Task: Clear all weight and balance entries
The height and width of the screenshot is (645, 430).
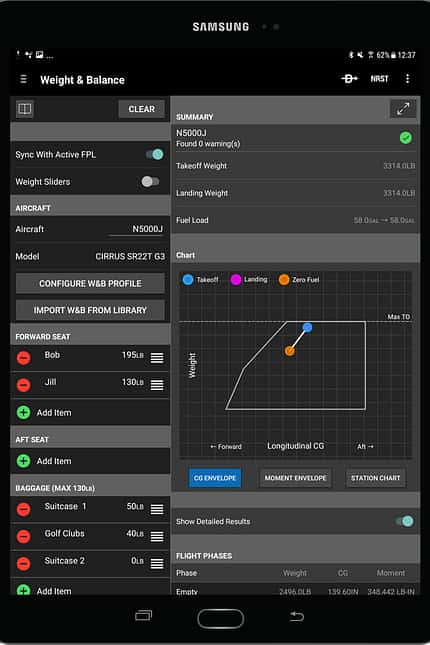Action: tap(142, 109)
